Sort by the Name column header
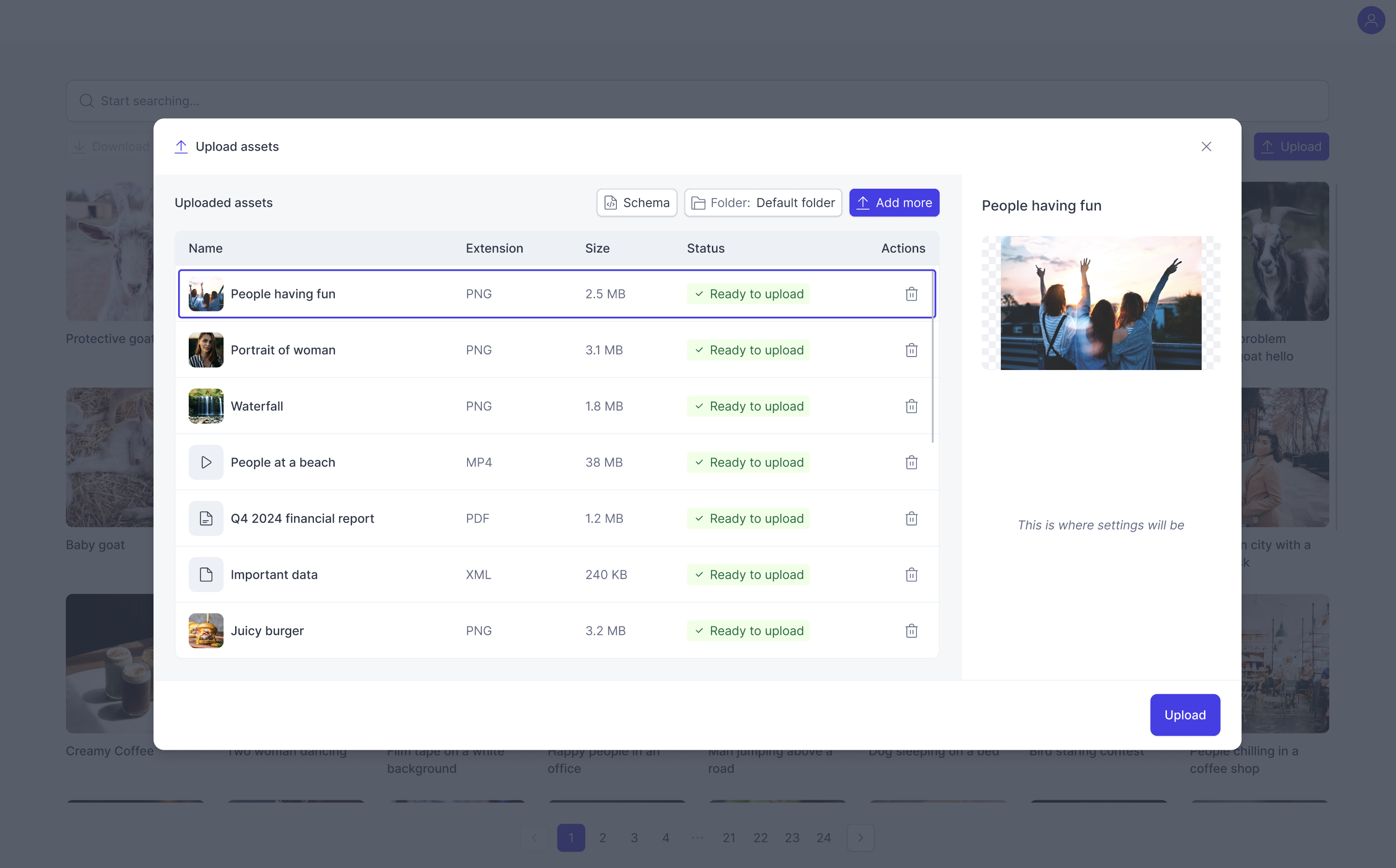Image resolution: width=1396 pixels, height=868 pixels. tap(205, 249)
